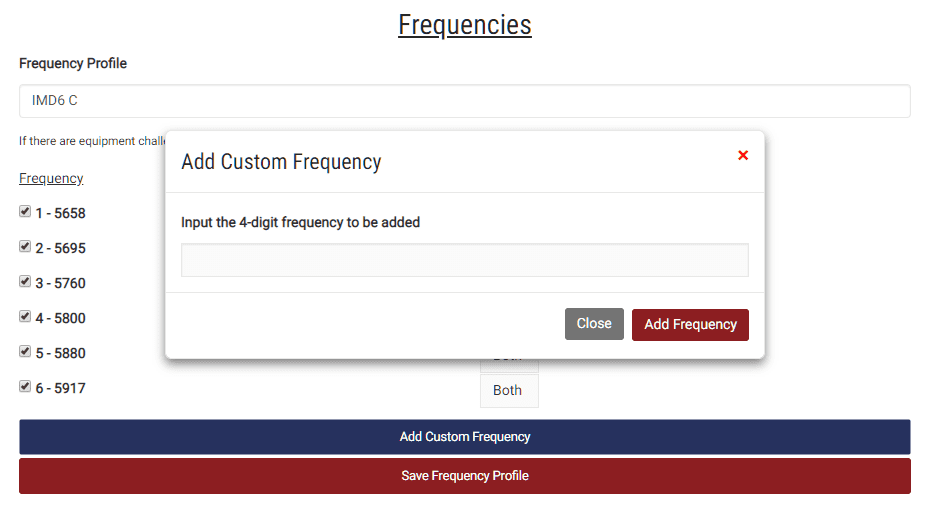Close the dialog with the red X icon
Screen dimensions: 934x514
[742, 155]
